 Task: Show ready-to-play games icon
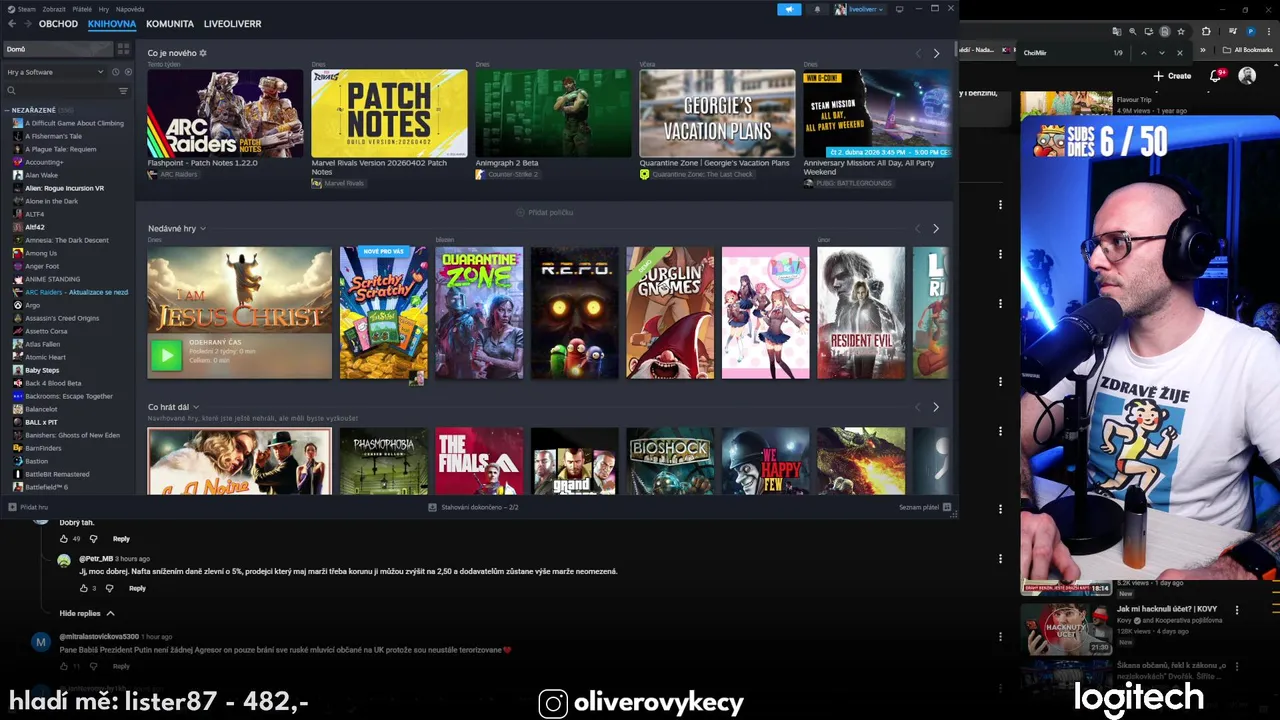126,72
